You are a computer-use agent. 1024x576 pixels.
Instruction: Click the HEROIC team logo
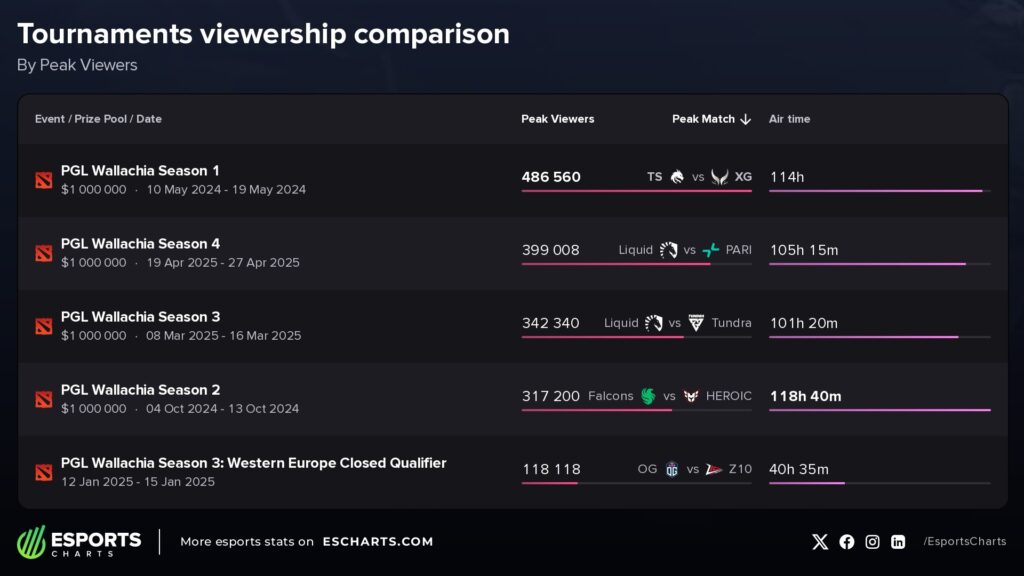pos(691,396)
